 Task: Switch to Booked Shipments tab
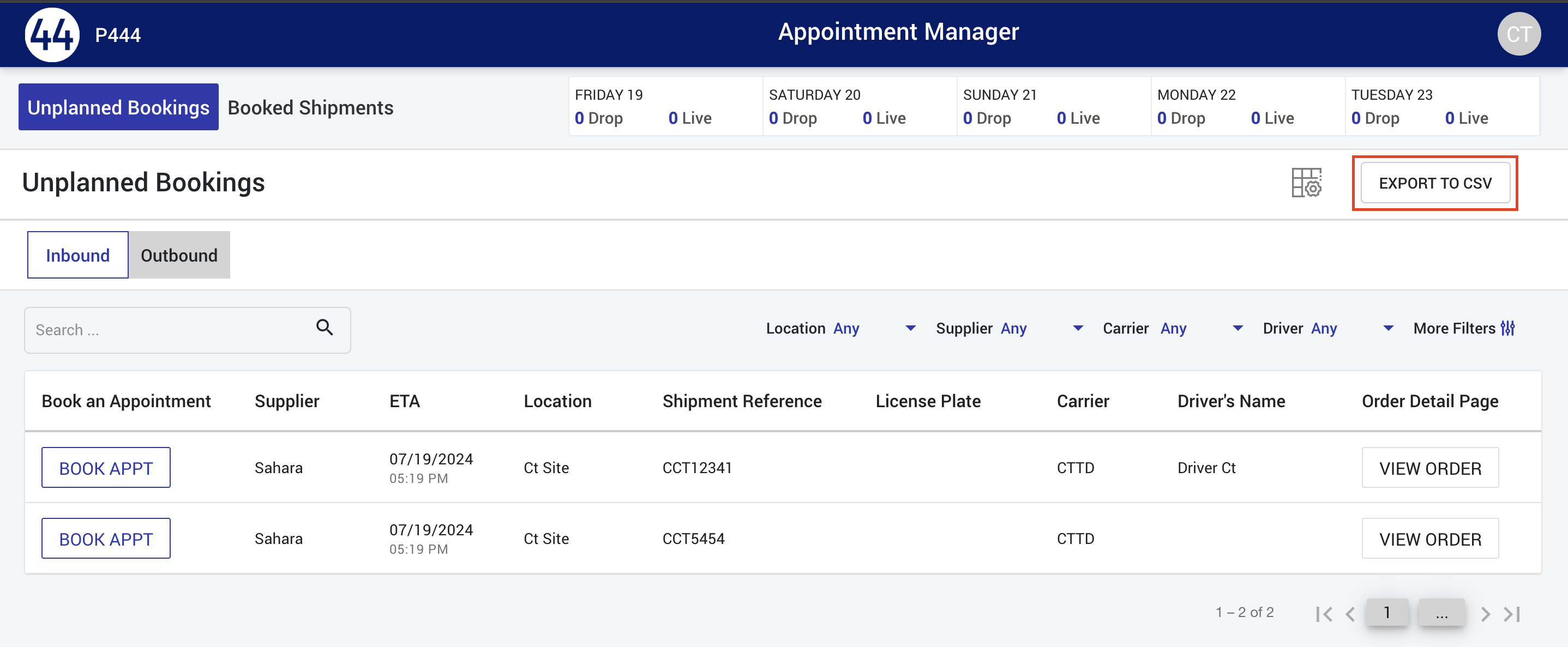click(x=310, y=107)
